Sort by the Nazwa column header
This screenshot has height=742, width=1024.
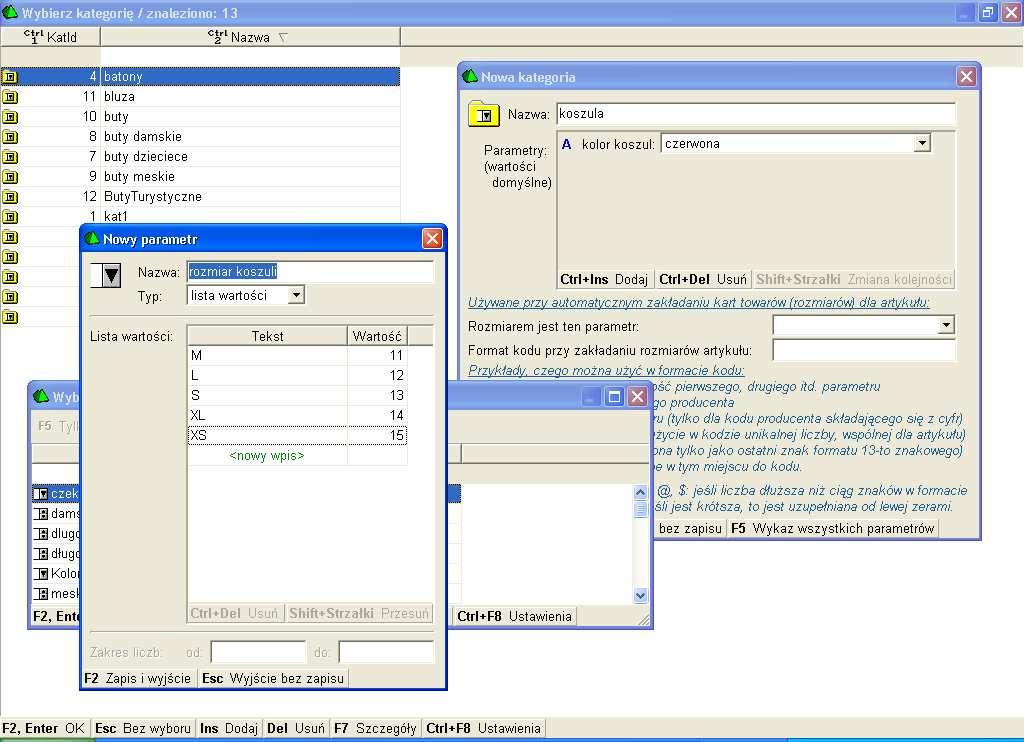250,37
